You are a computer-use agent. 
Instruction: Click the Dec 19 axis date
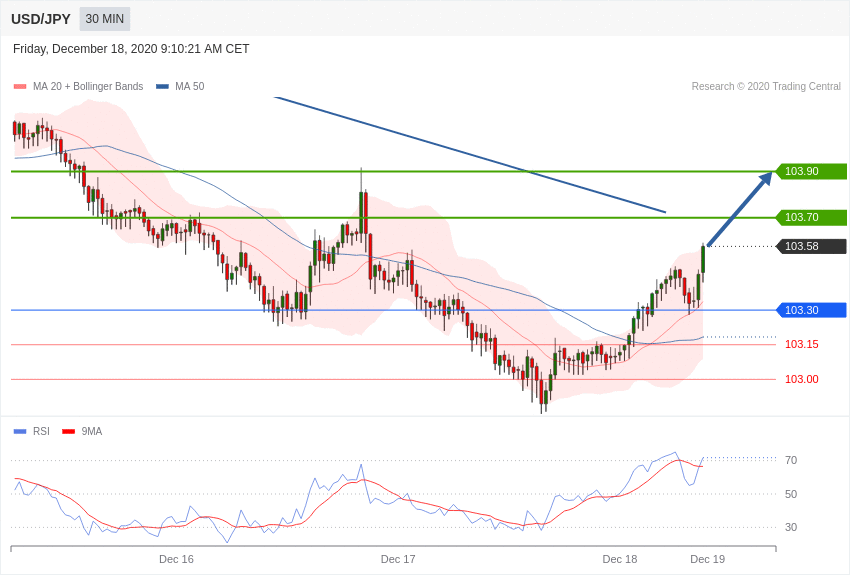point(707,559)
